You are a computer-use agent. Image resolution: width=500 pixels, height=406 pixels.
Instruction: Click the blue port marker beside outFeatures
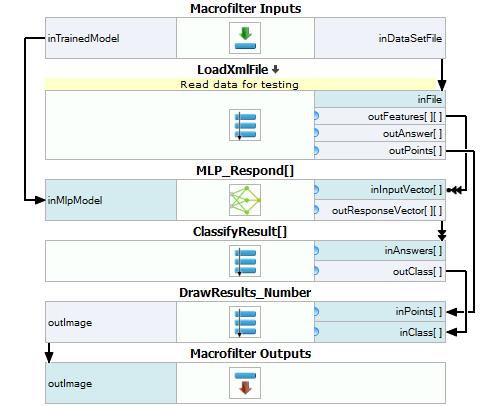(x=316, y=116)
